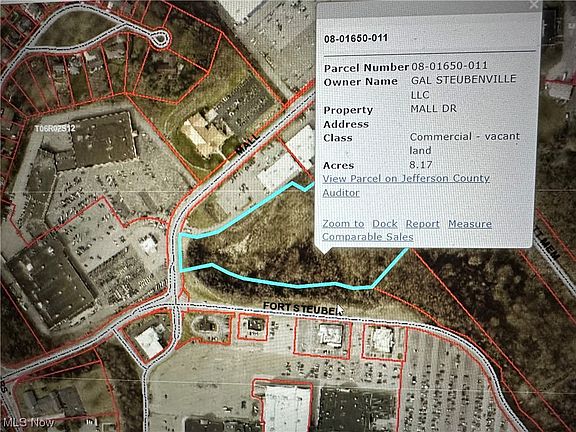The height and width of the screenshot is (432, 576).
Task: Click the T06R02S12 section label
Action: (55, 129)
